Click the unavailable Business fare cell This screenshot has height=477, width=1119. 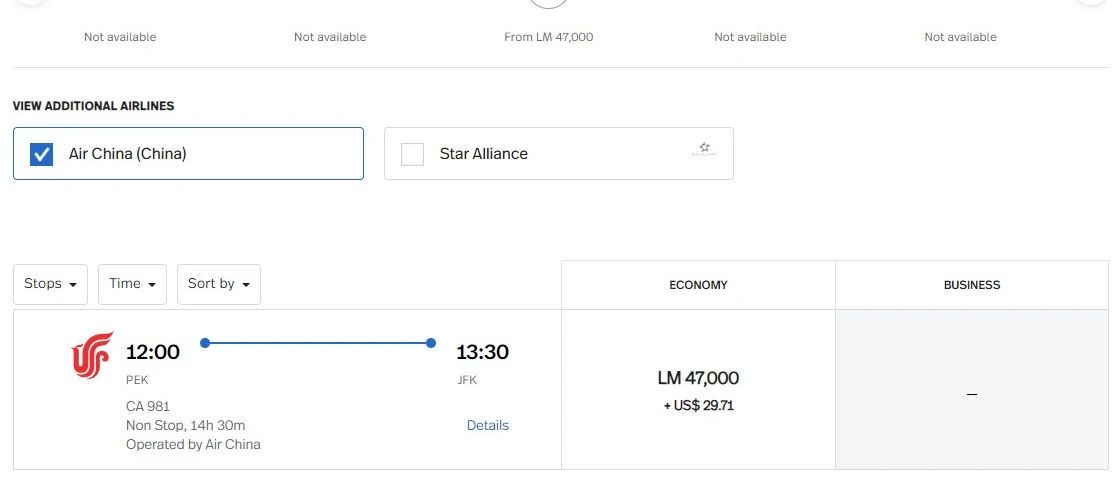972,393
